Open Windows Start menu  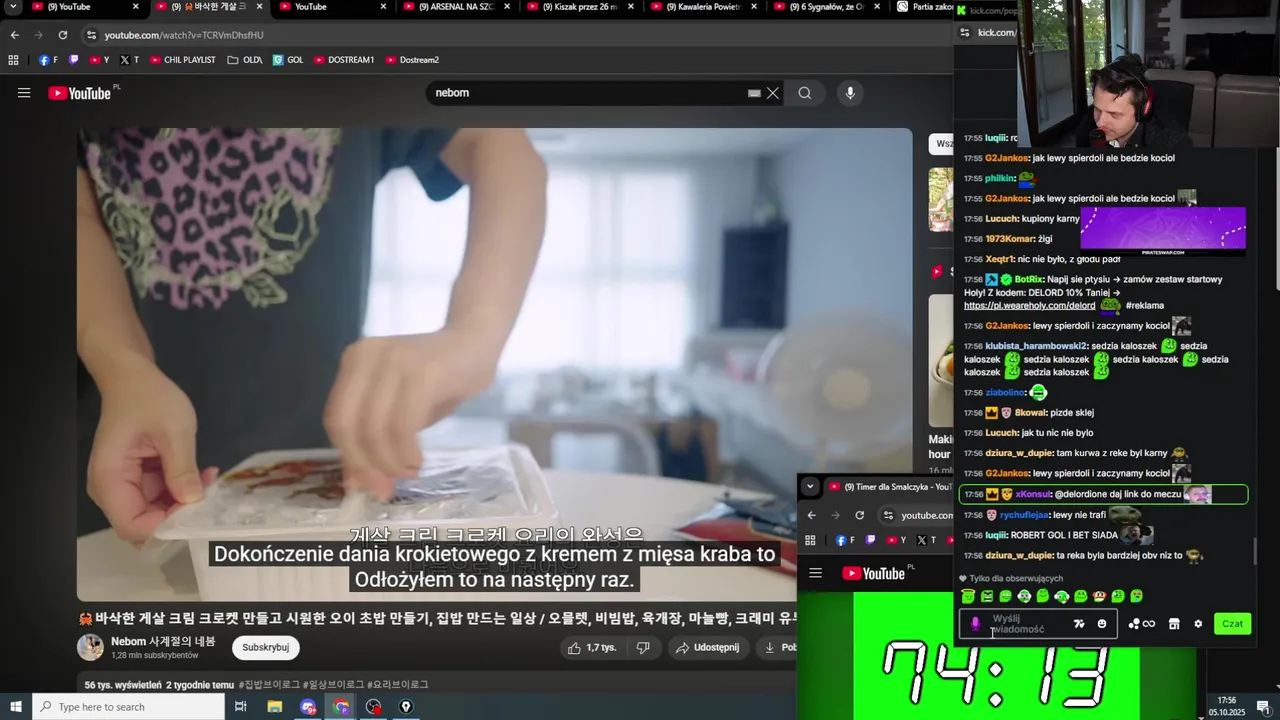pos(15,707)
